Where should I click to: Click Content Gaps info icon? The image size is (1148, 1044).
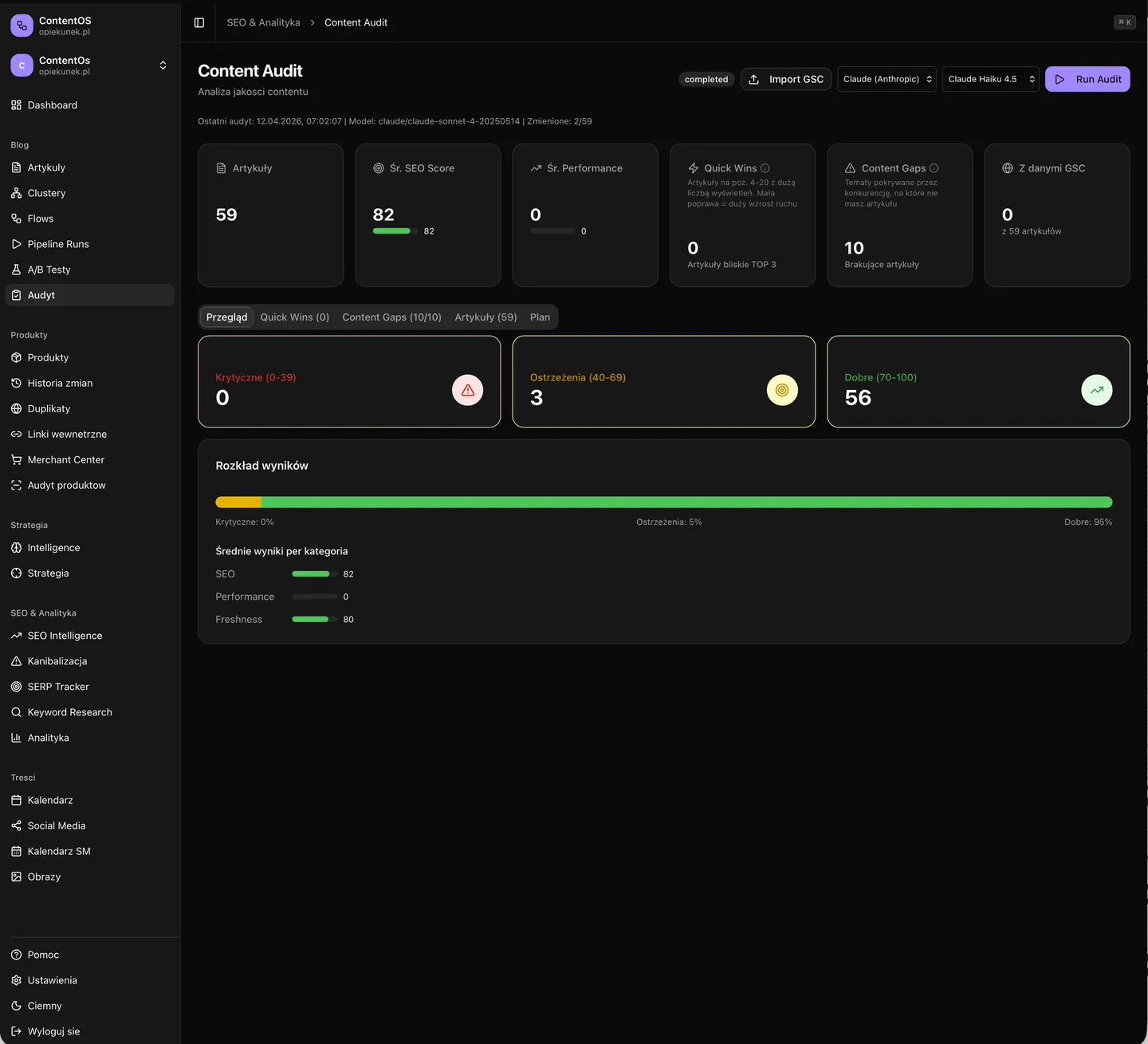pyautogui.click(x=934, y=168)
